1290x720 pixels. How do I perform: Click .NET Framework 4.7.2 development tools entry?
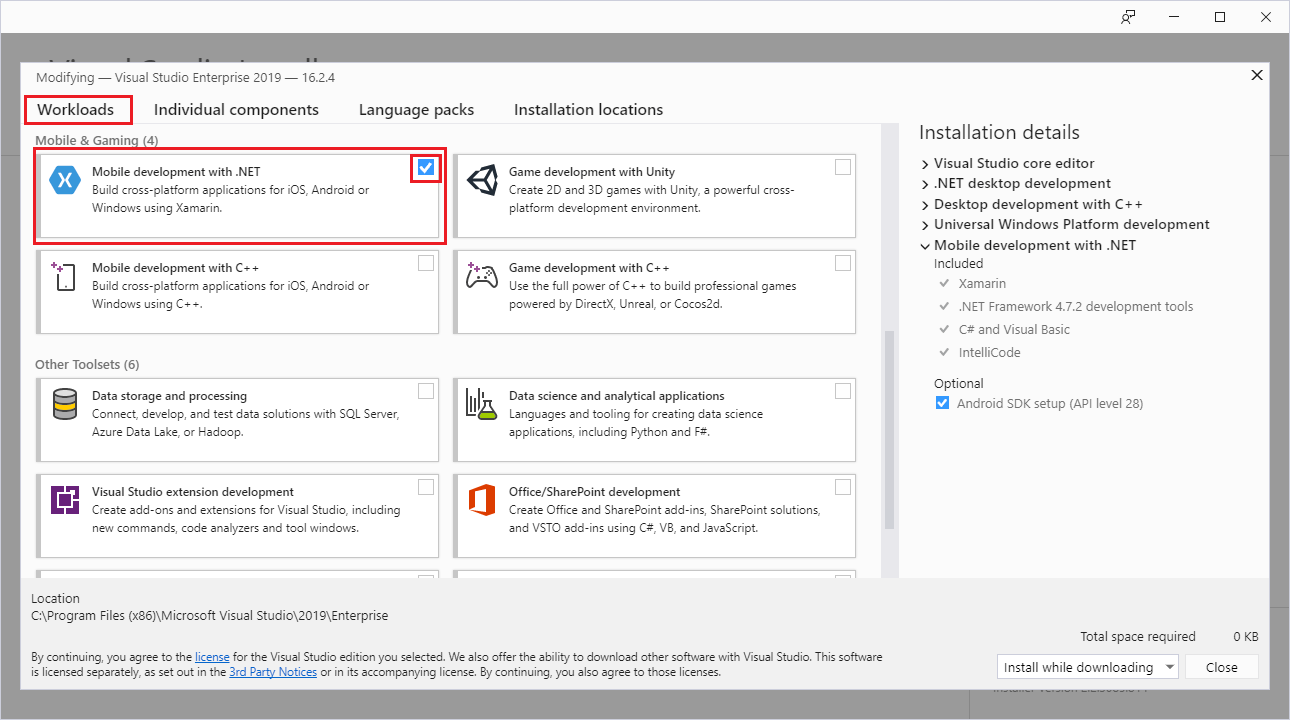click(1075, 307)
